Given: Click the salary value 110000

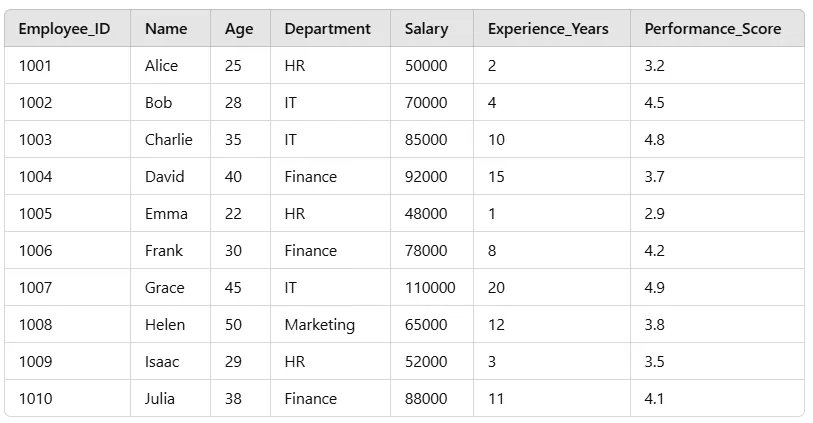Looking at the screenshot, I should tap(430, 288).
